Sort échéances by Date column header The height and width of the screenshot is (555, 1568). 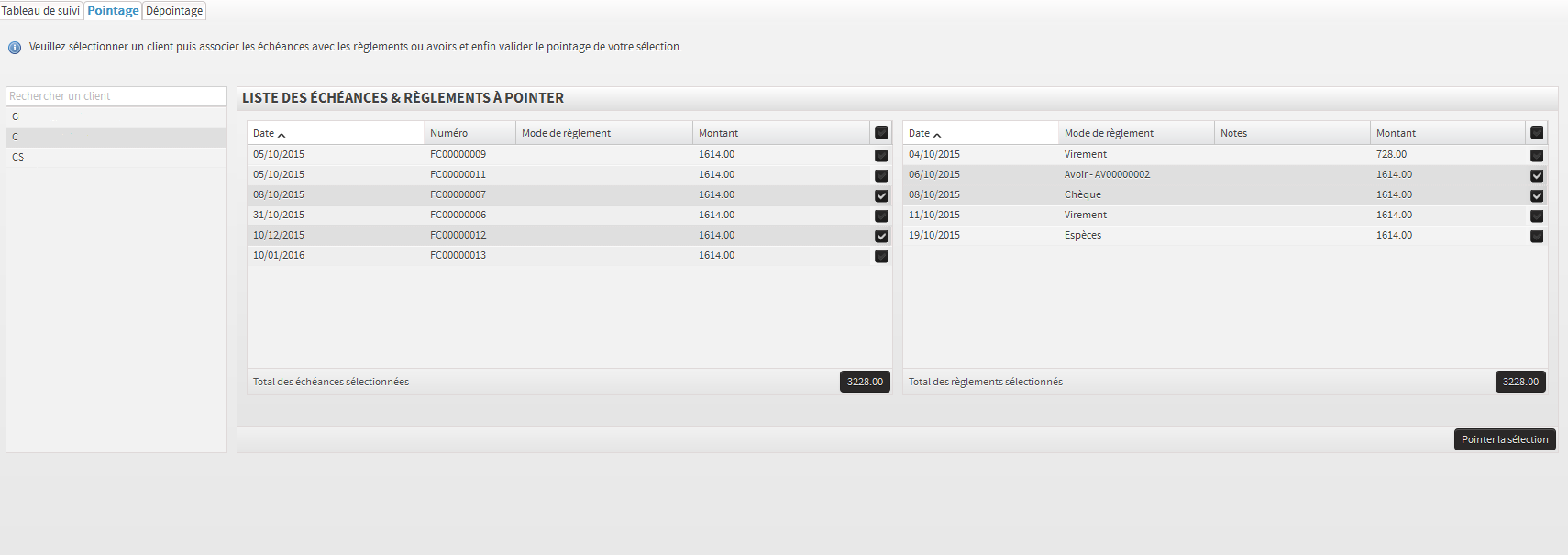pyautogui.click(x=264, y=134)
